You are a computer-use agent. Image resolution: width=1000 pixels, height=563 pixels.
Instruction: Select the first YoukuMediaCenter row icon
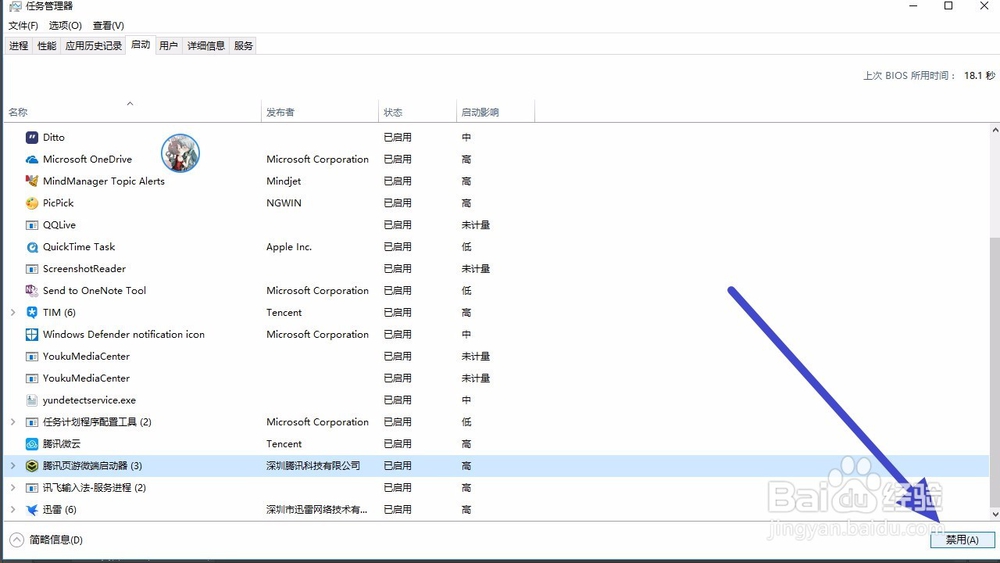[x=32, y=356]
